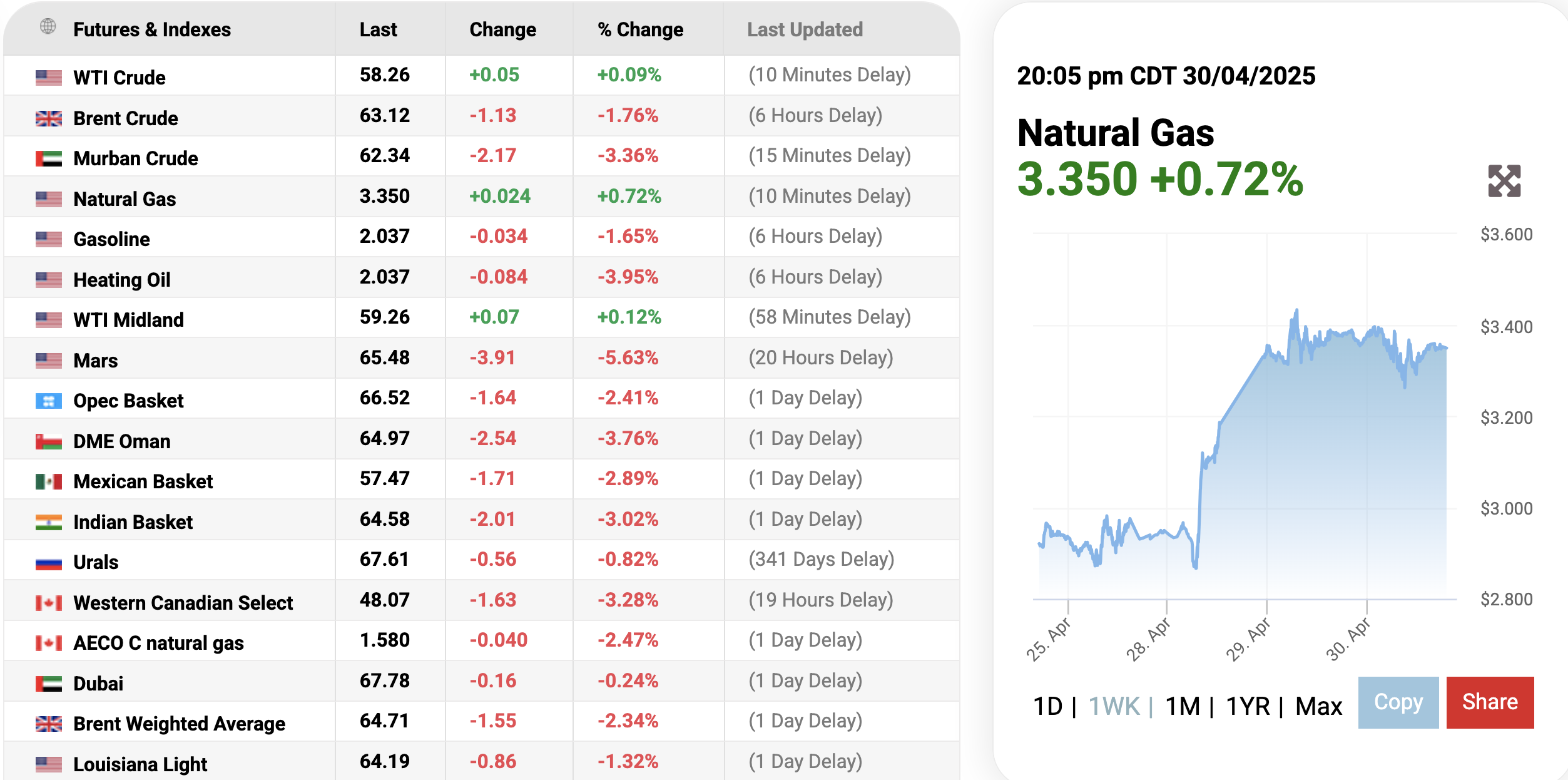This screenshot has height=780, width=1568.
Task: Click the Mexican flag beside Mexican Basket
Action: coord(49,481)
